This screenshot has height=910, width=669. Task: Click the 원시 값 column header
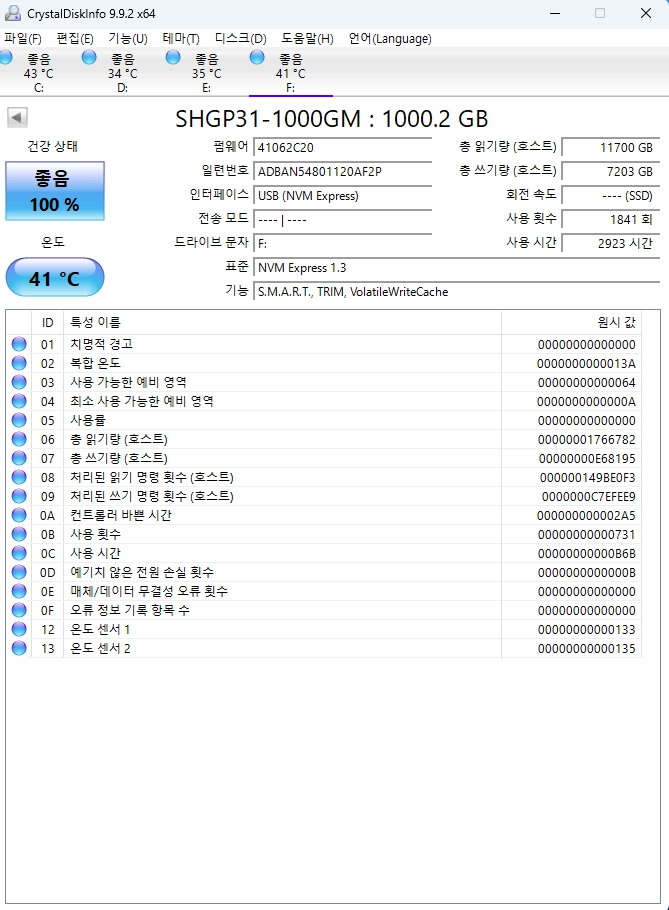(x=571, y=323)
